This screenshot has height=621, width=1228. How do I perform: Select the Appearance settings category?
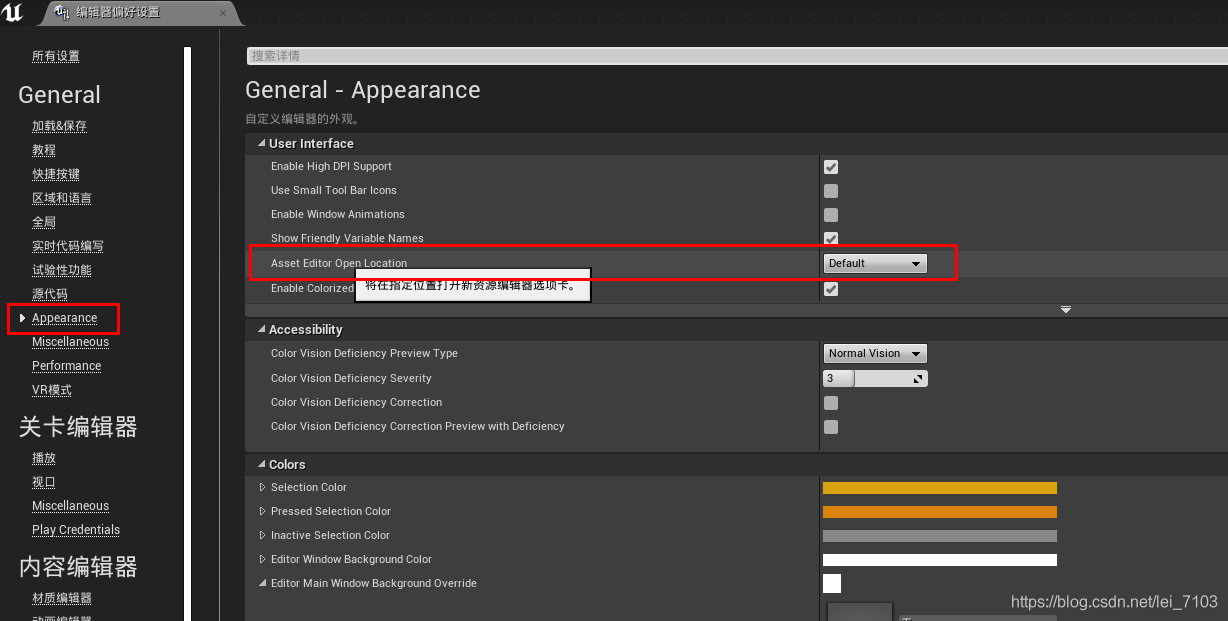click(x=64, y=318)
